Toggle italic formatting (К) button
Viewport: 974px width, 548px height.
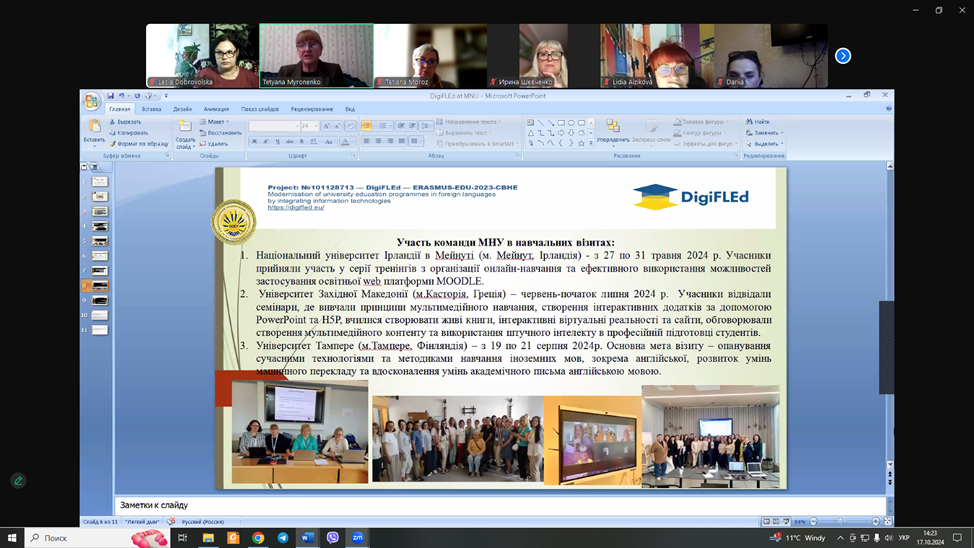click(x=266, y=142)
